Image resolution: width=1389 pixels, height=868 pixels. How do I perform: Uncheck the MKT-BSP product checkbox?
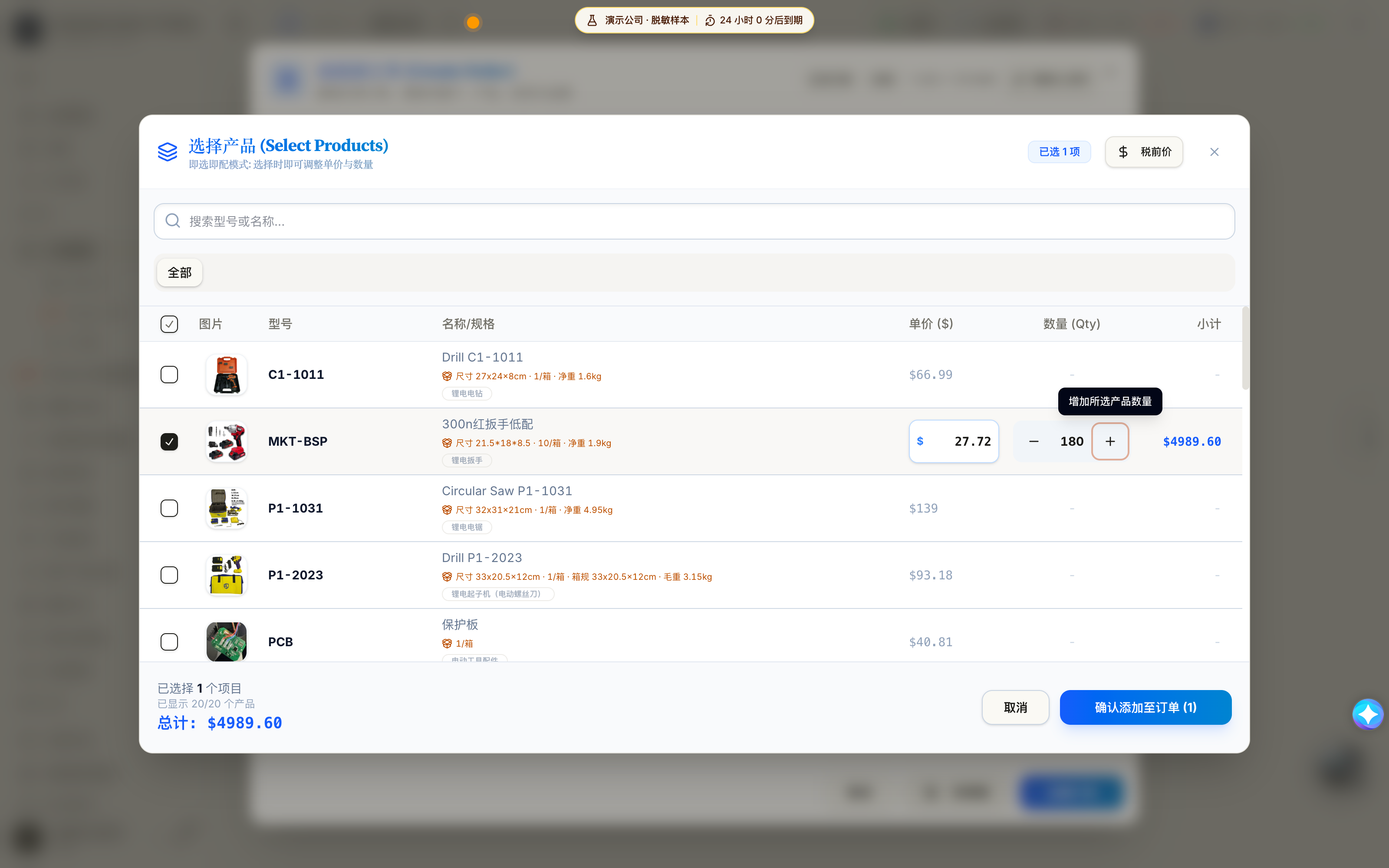click(x=169, y=441)
